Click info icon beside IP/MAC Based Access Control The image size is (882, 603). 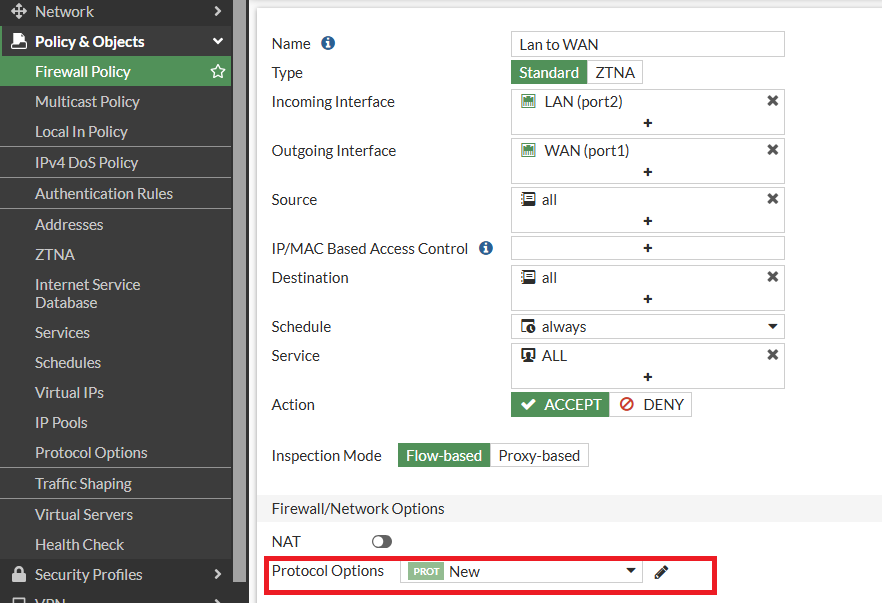point(486,248)
